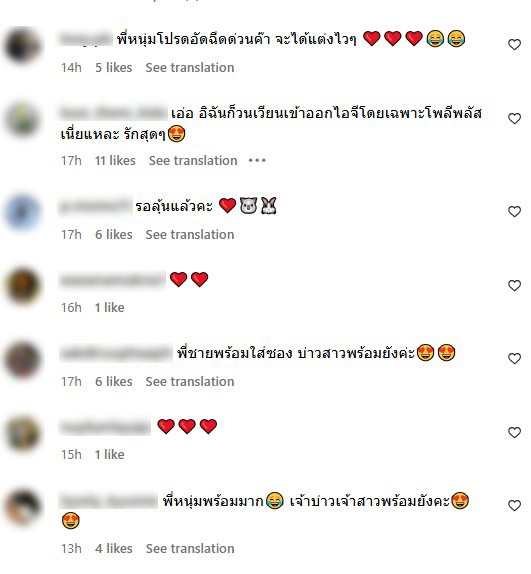
Task: Open 4 likes list on last comment
Action: [114, 548]
